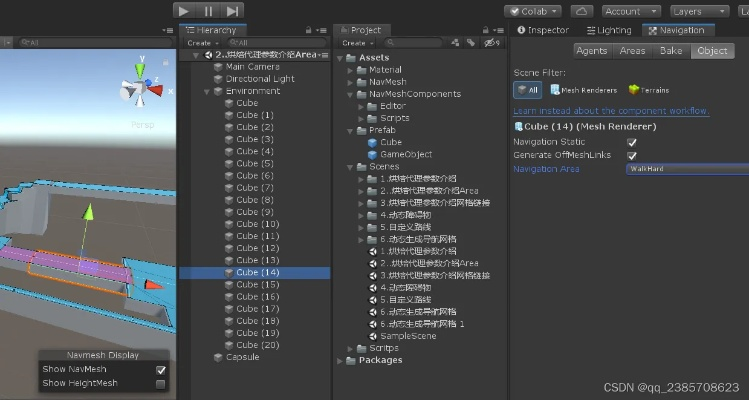Switch to the Bake tab
The height and width of the screenshot is (400, 749).
click(671, 51)
